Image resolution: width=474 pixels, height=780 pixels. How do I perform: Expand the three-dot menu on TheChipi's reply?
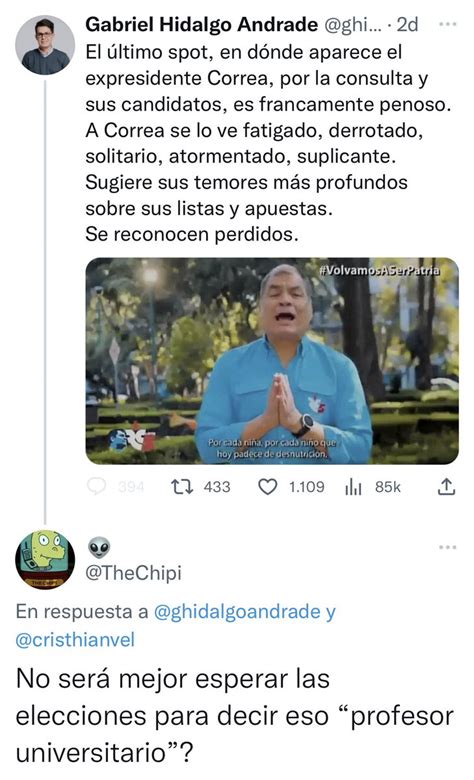click(x=448, y=547)
